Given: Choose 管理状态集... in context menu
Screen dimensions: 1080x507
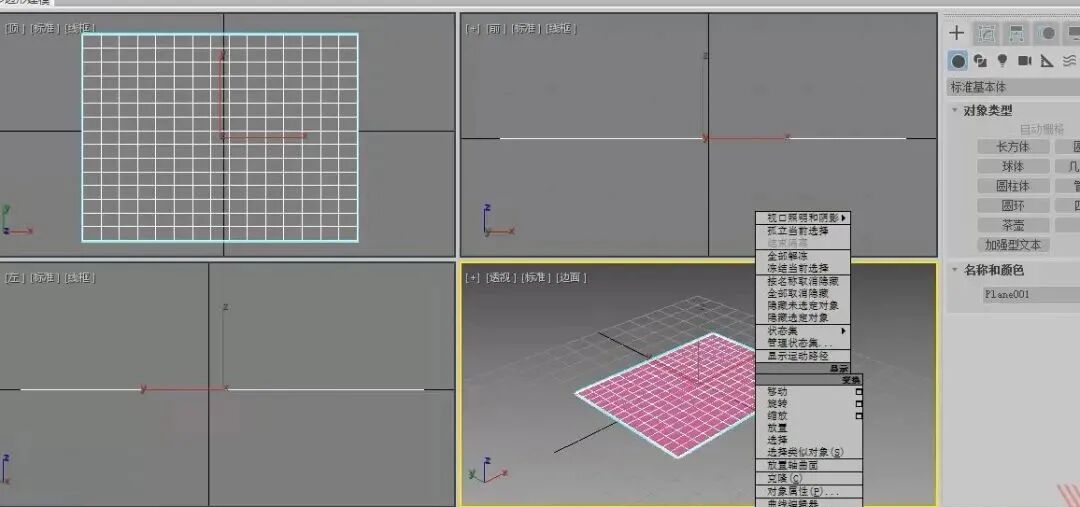Looking at the screenshot, I should [803, 343].
